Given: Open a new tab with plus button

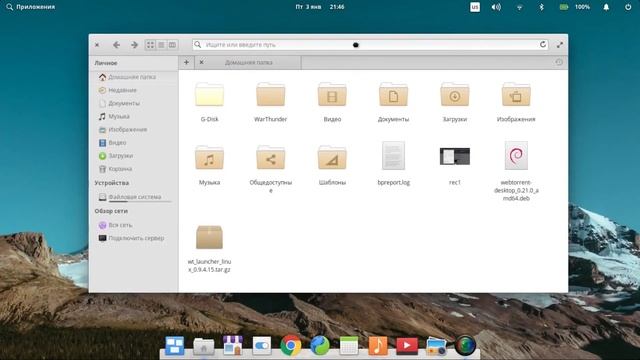Looking at the screenshot, I should 186,62.
